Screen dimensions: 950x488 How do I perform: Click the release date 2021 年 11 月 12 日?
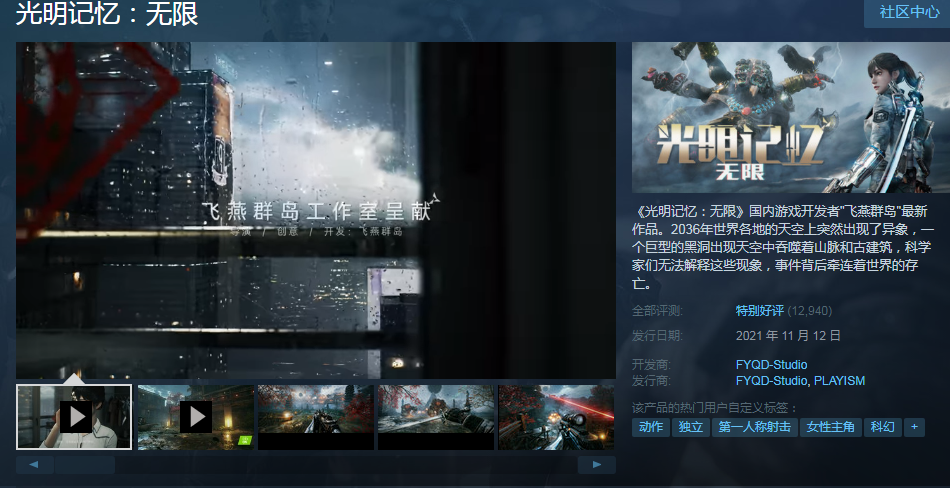(x=788, y=336)
